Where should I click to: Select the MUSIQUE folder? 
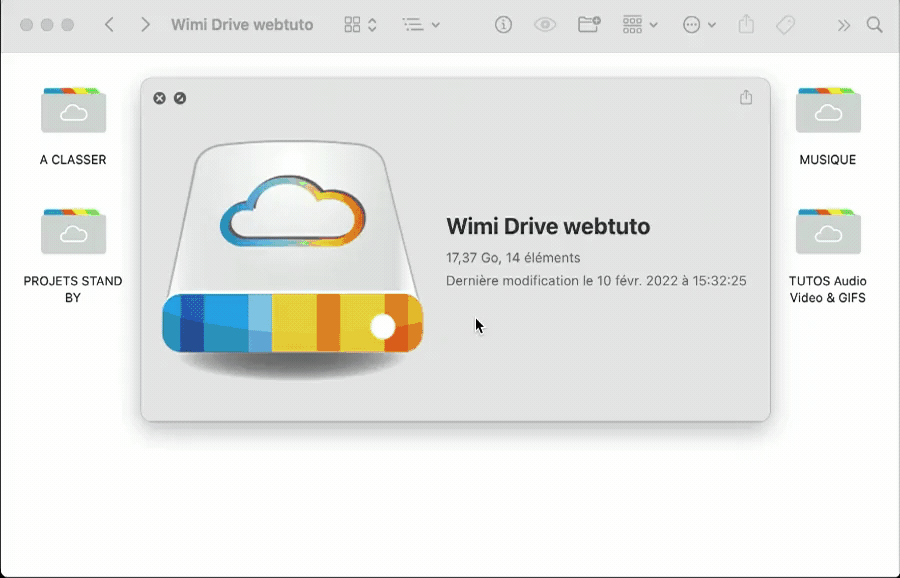[829, 112]
